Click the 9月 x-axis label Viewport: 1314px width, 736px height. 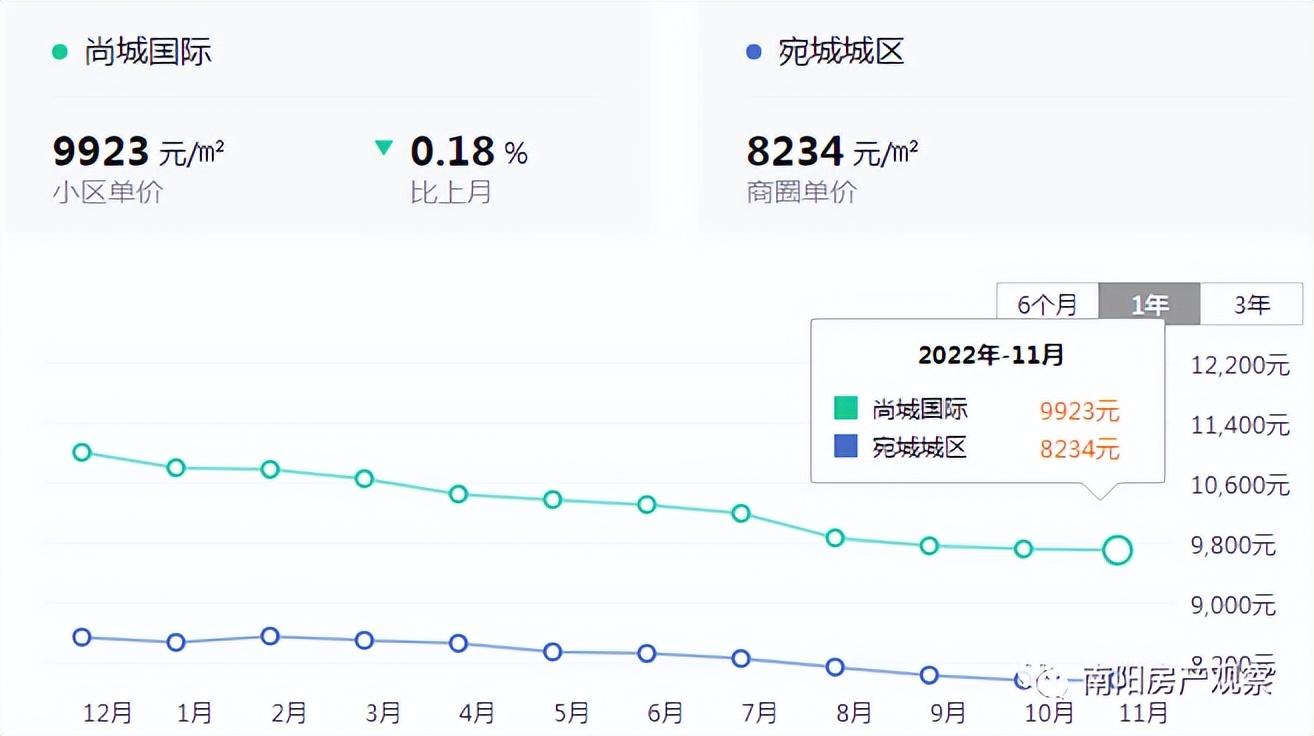(948, 712)
